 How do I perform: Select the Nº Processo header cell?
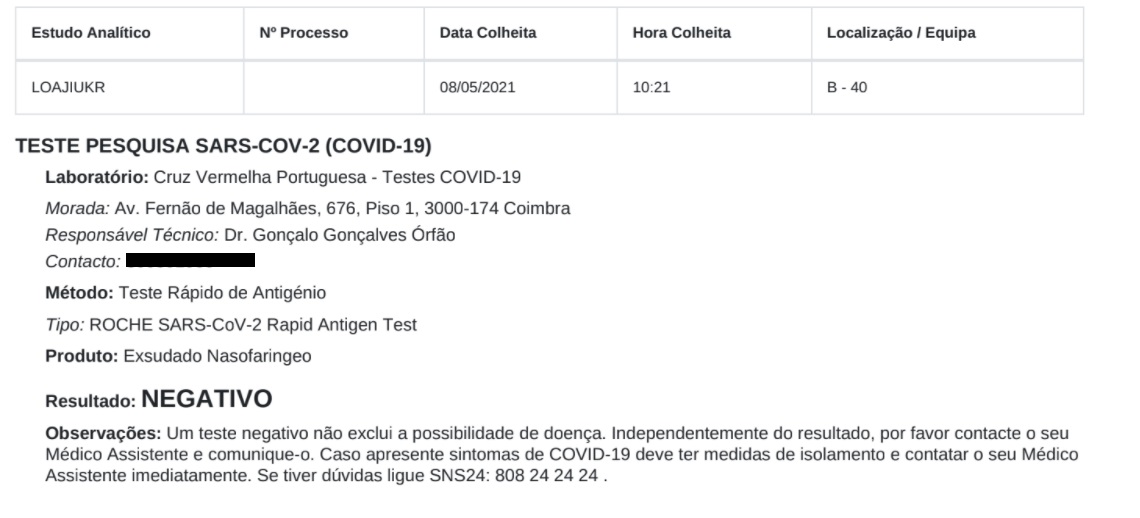(x=334, y=33)
